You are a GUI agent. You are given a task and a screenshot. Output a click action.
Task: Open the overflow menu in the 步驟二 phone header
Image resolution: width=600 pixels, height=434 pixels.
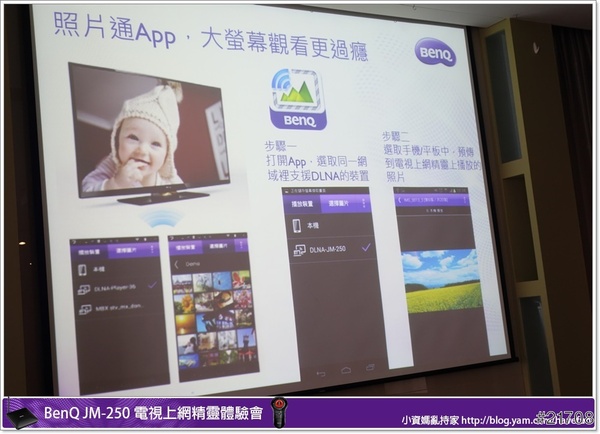point(465,199)
